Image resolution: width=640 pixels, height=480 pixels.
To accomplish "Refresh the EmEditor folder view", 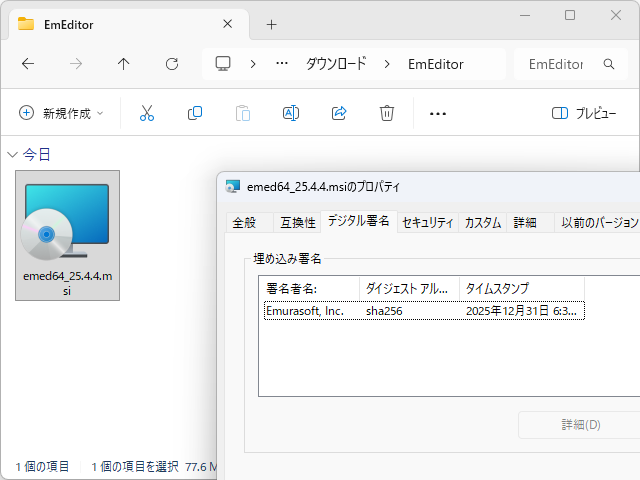I will 172,64.
